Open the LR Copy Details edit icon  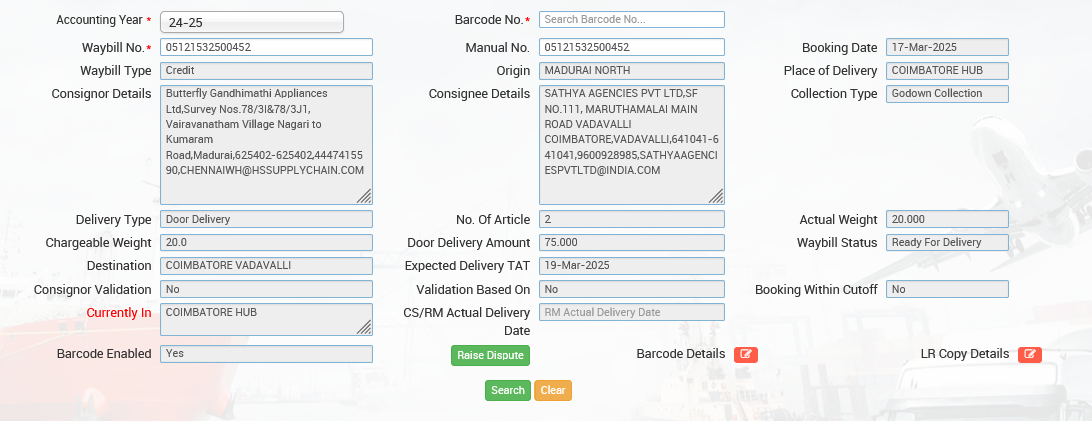click(x=1030, y=354)
